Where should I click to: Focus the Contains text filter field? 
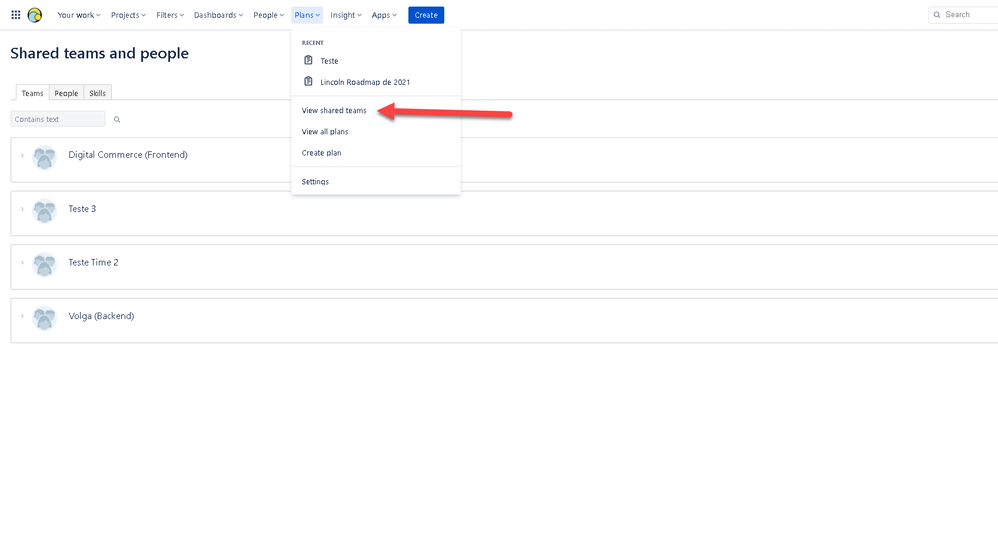tap(58, 119)
